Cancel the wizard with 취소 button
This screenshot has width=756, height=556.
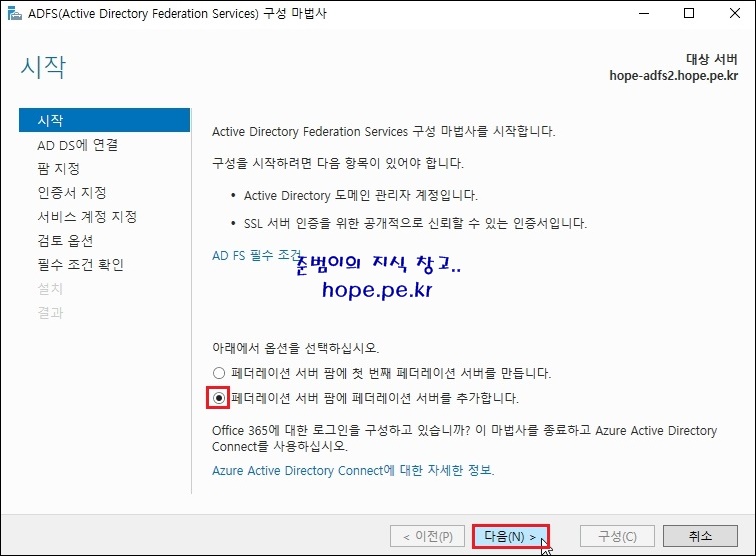tap(700, 536)
